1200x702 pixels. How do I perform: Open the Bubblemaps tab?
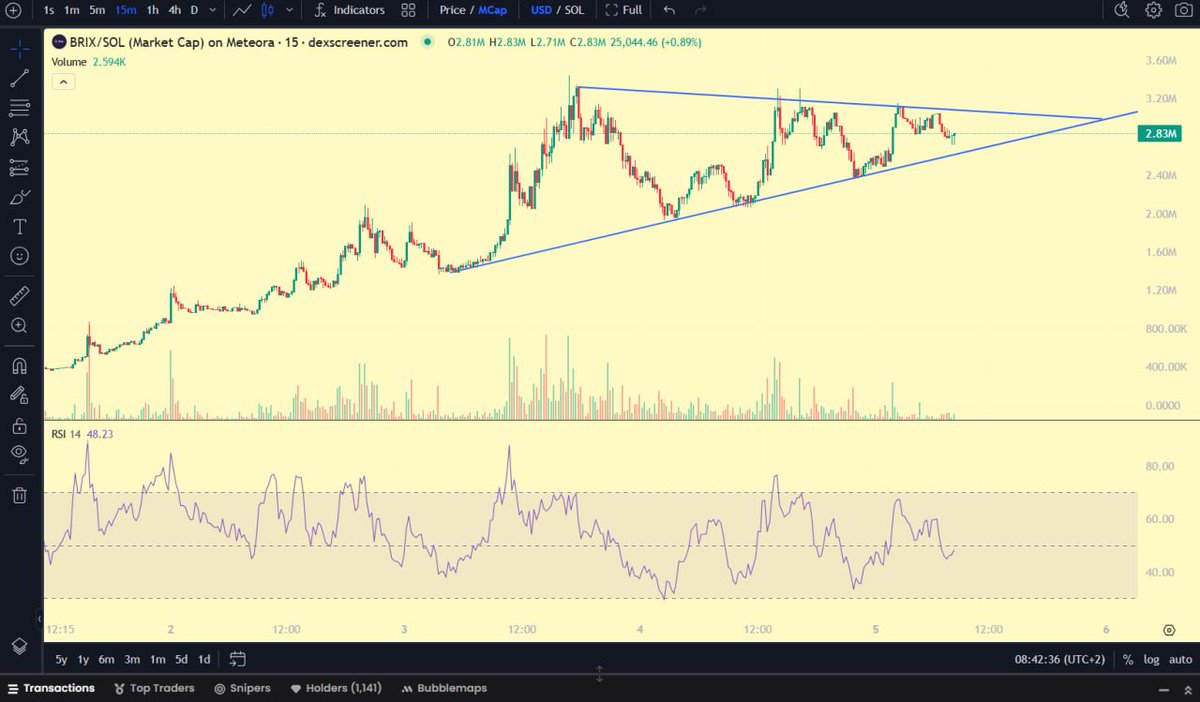444,688
